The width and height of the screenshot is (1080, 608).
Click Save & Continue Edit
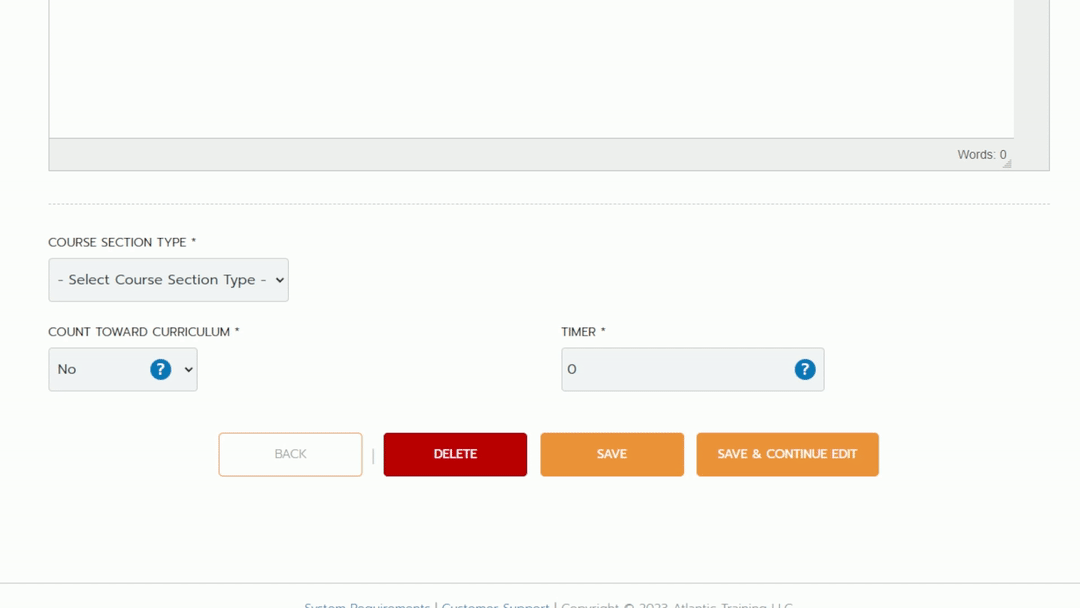(x=787, y=454)
